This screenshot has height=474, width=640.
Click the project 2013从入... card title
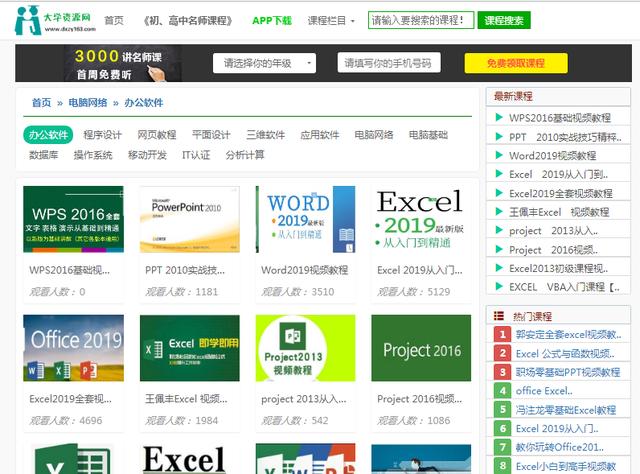click(x=304, y=398)
